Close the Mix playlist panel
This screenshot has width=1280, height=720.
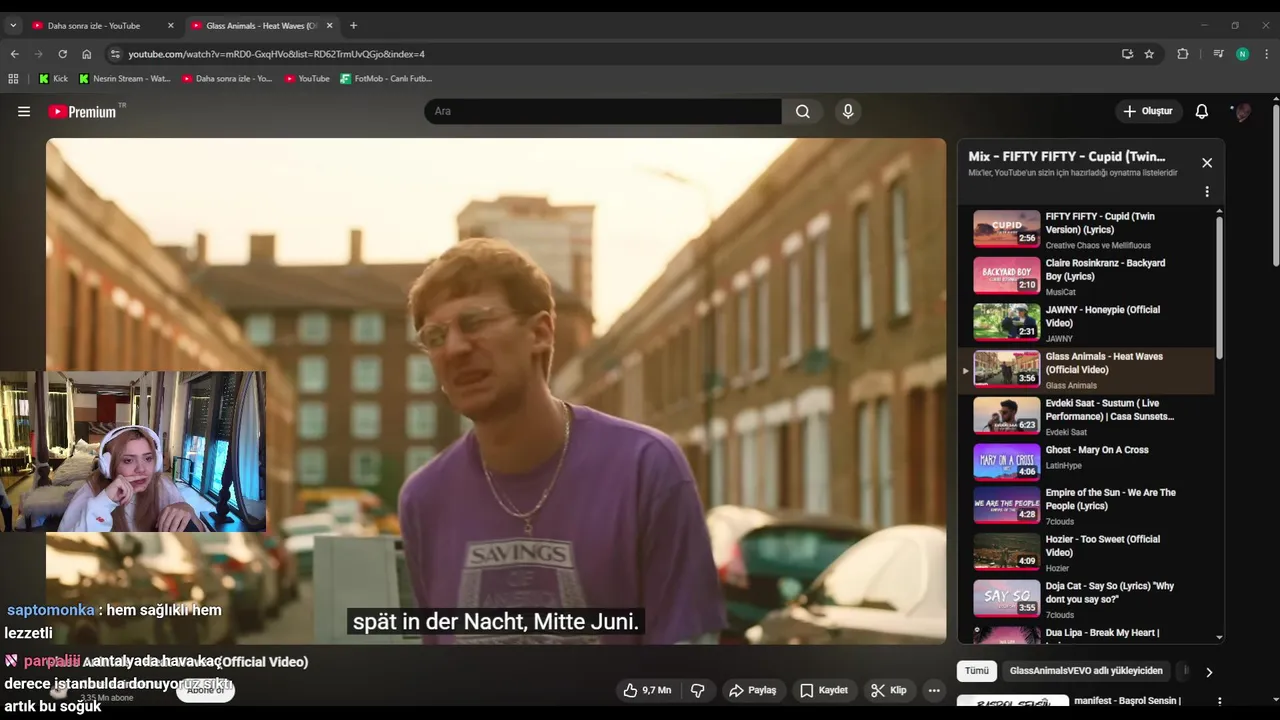click(1207, 163)
